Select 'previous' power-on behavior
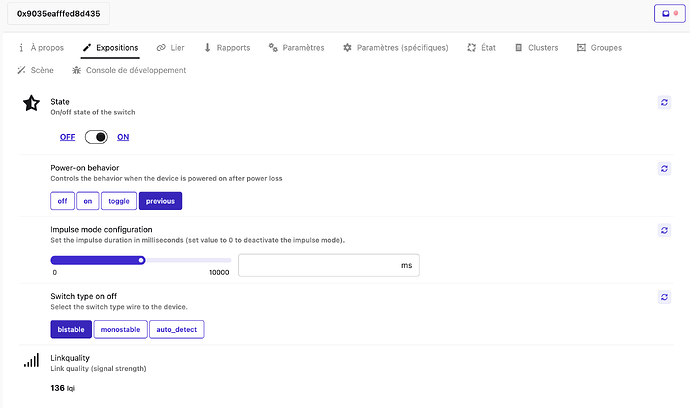690x408 pixels. (160, 201)
